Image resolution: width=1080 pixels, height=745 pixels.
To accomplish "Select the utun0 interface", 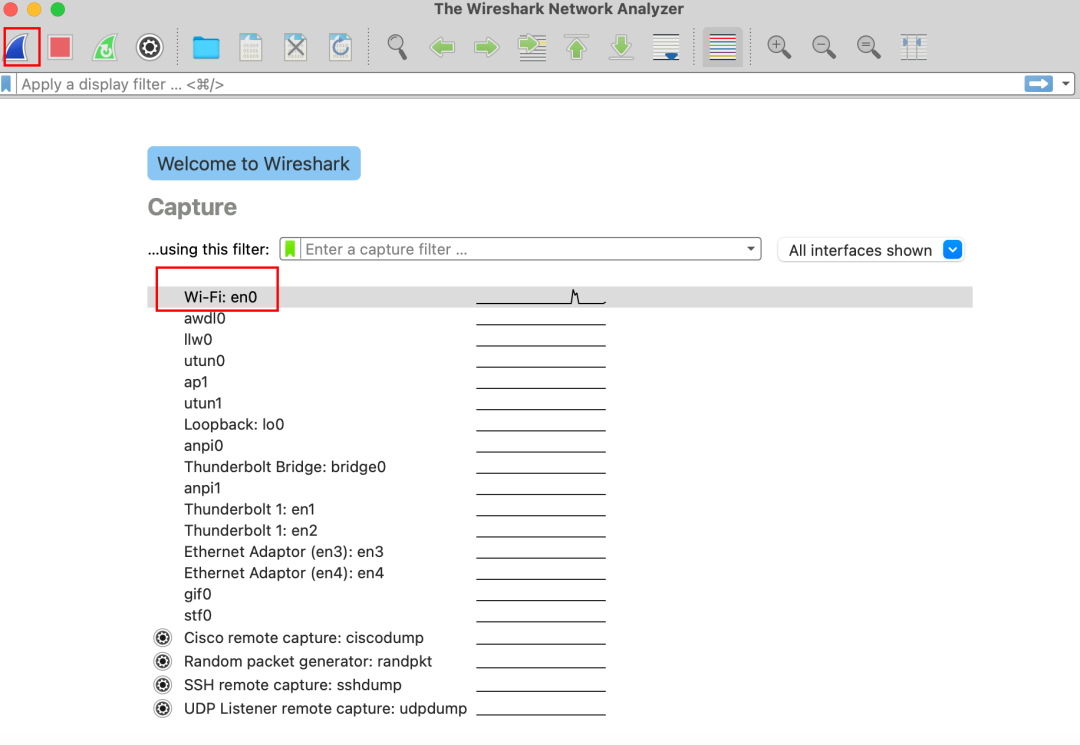I will click(204, 361).
